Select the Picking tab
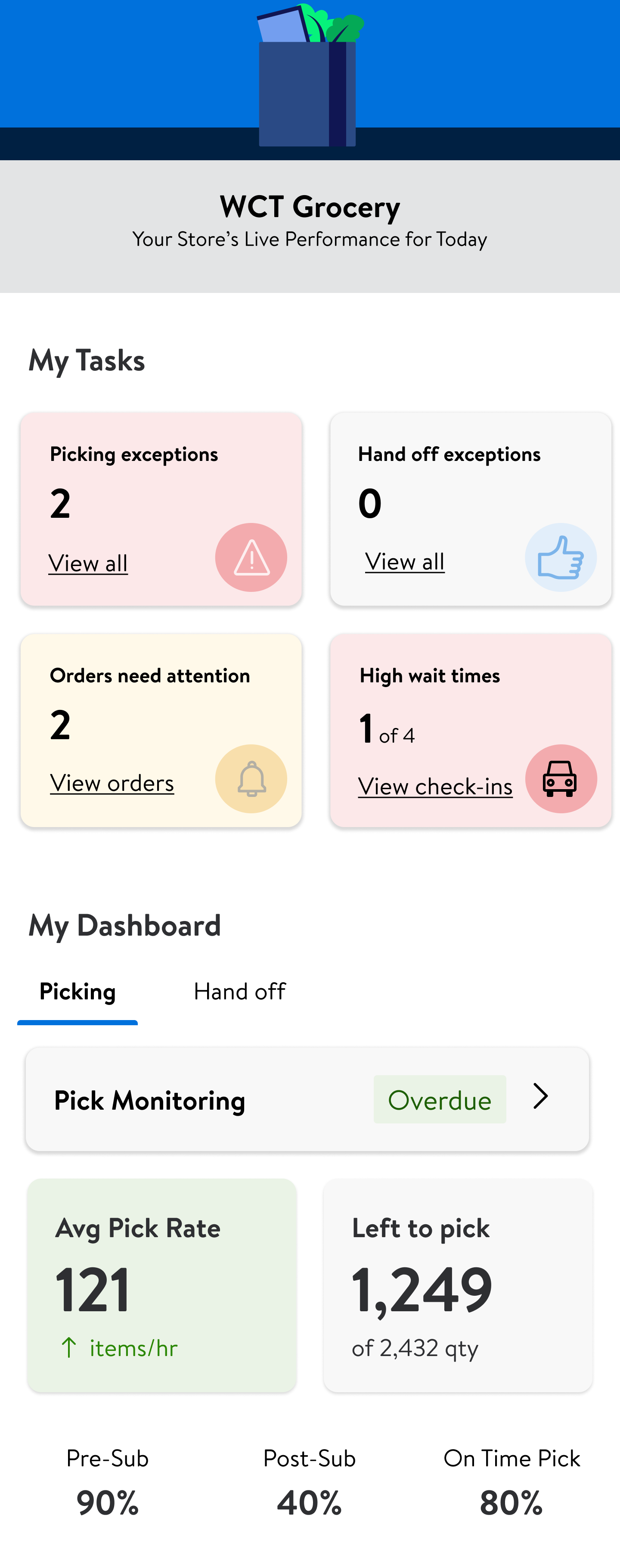 click(77, 992)
